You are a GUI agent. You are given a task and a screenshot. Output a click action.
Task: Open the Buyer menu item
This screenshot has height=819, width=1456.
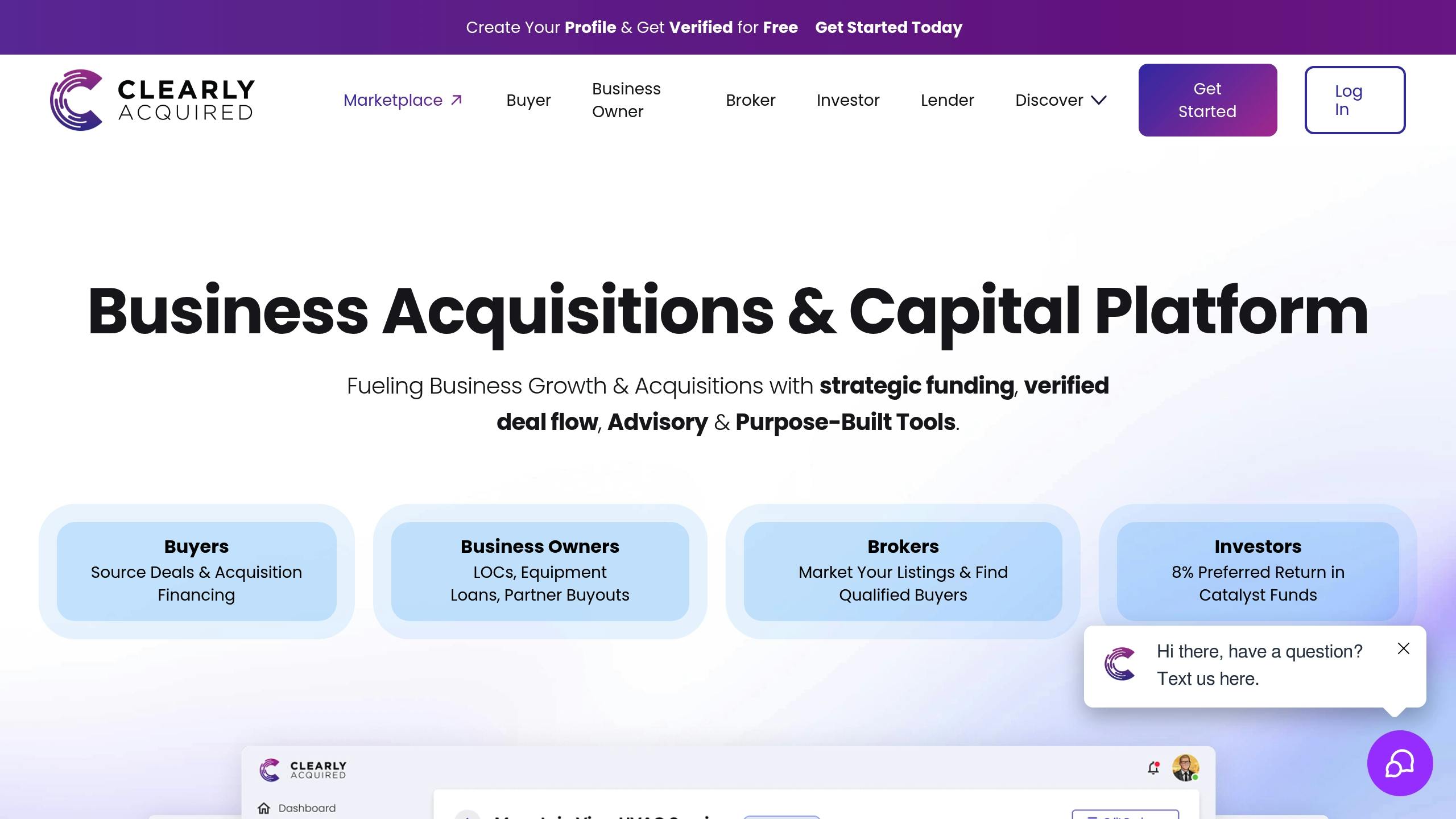[528, 100]
